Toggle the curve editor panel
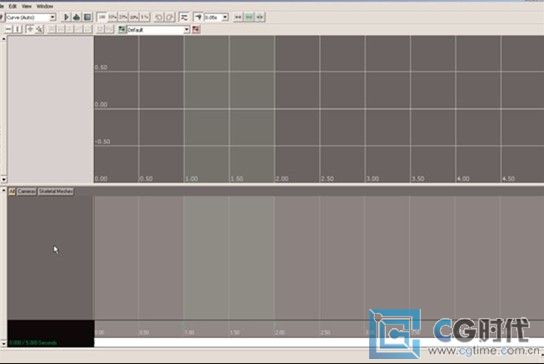This screenshot has height=364, width=544. tap(184, 17)
